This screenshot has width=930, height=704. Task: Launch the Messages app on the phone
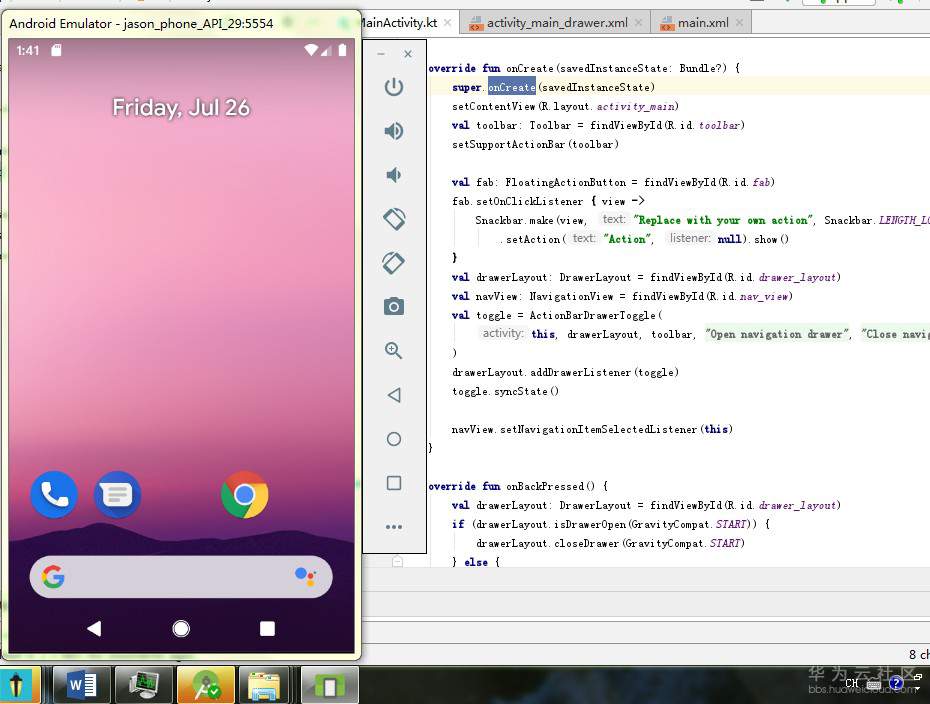[x=118, y=495]
